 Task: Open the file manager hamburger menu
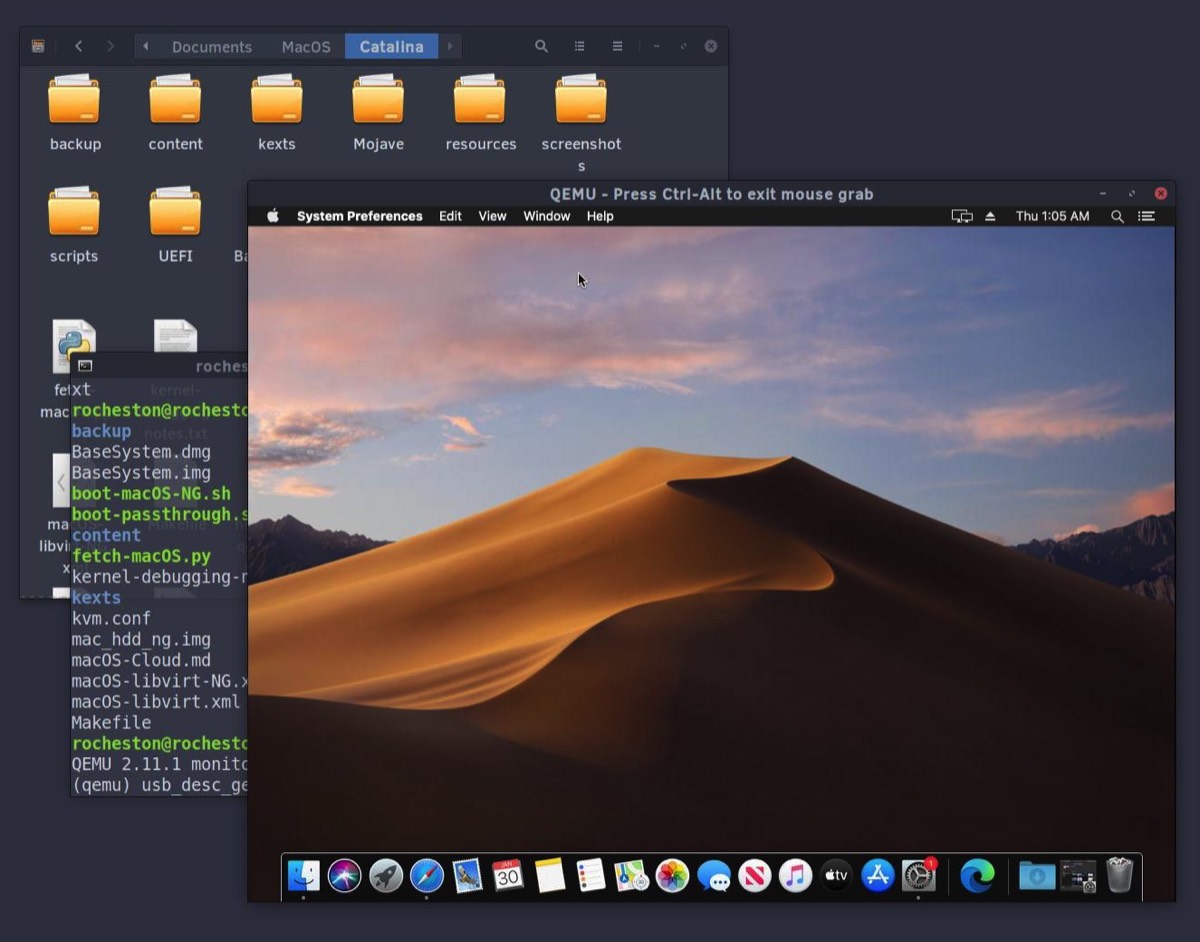(618, 46)
